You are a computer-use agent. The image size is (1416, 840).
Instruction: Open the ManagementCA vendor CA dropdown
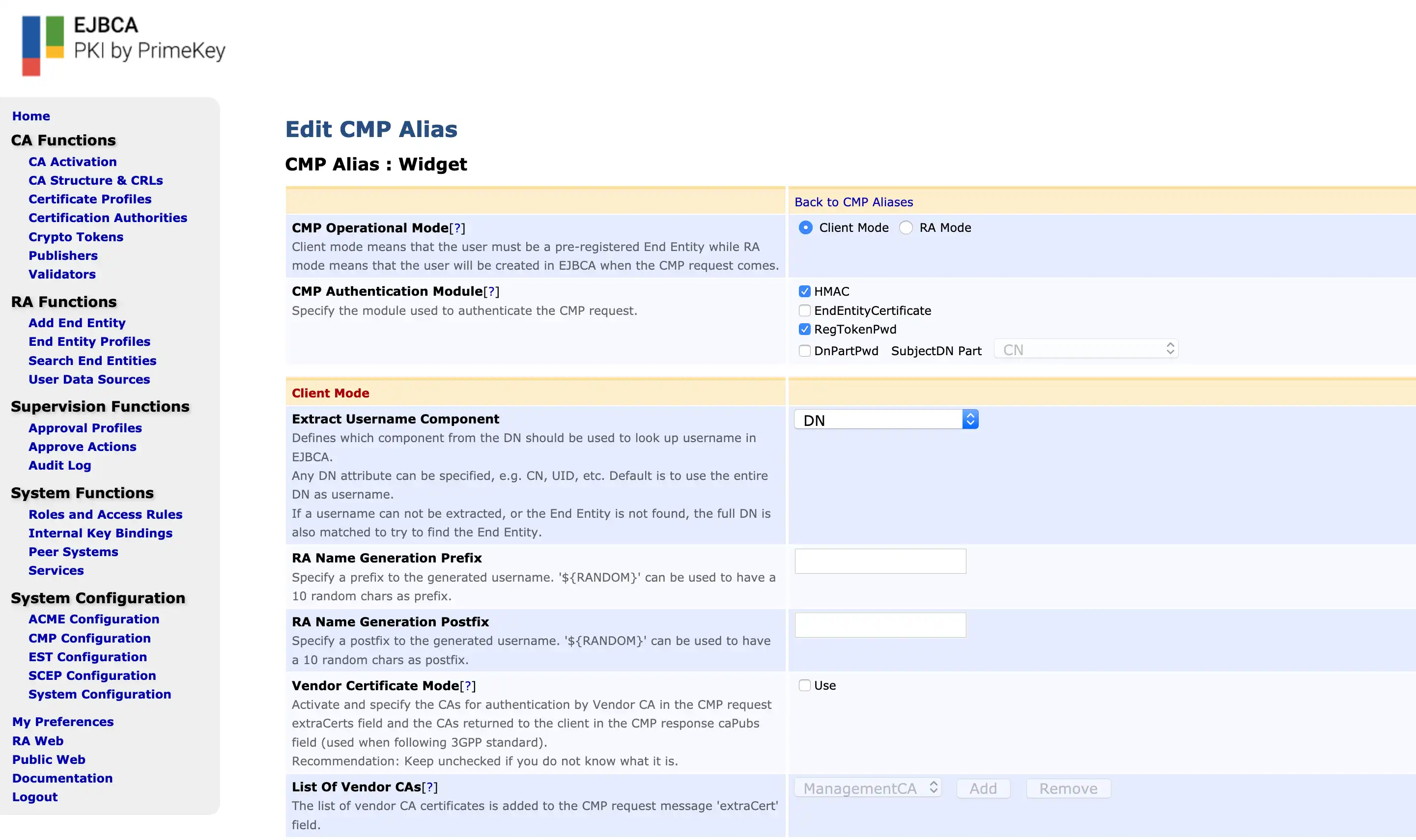[x=867, y=788]
